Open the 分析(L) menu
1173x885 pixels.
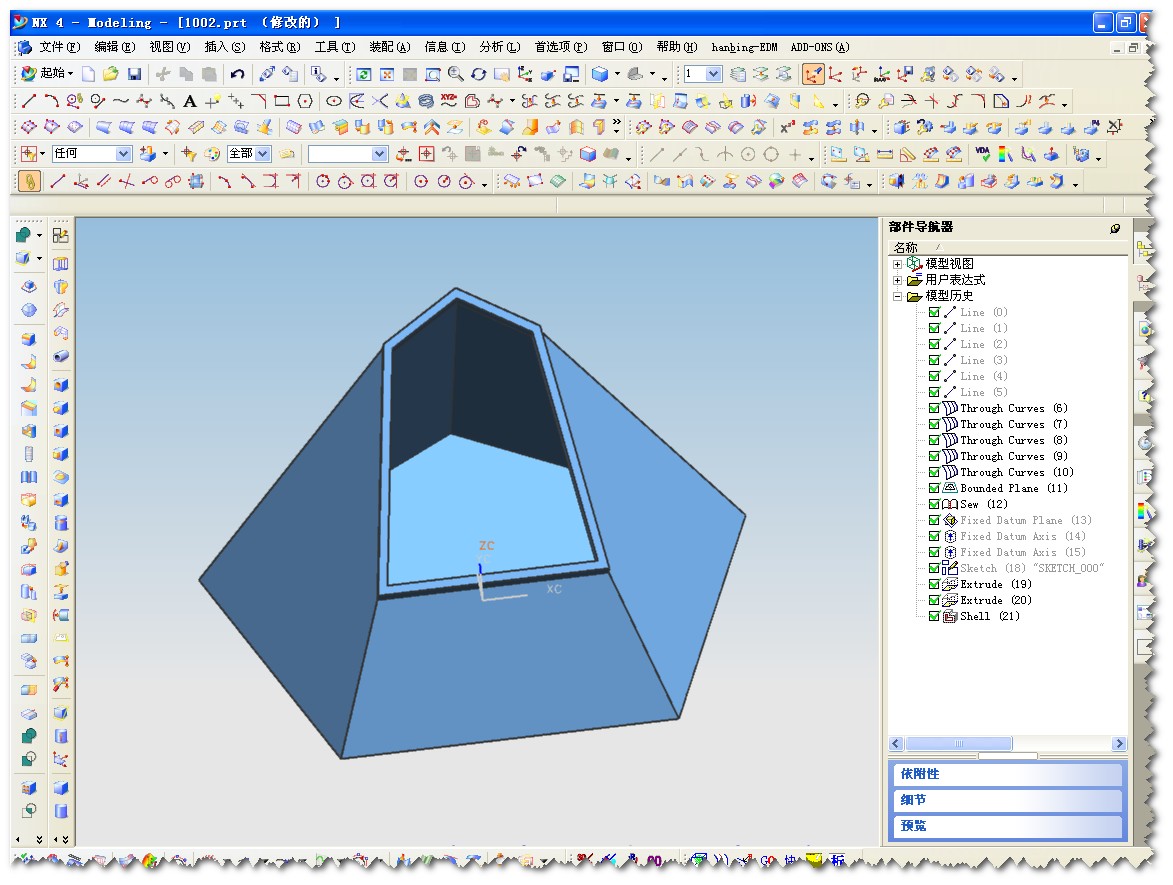(x=500, y=47)
